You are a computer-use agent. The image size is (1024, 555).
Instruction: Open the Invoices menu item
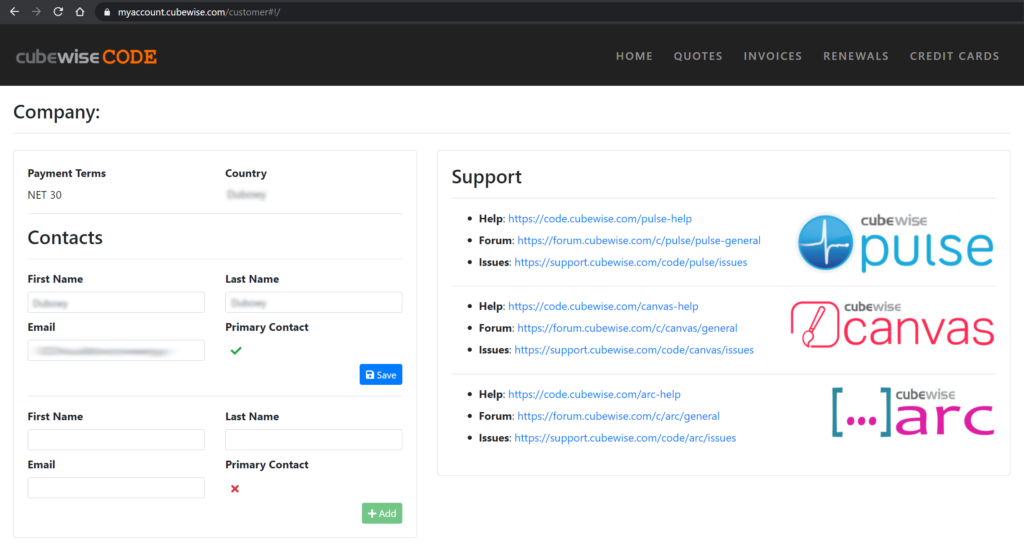pos(772,56)
